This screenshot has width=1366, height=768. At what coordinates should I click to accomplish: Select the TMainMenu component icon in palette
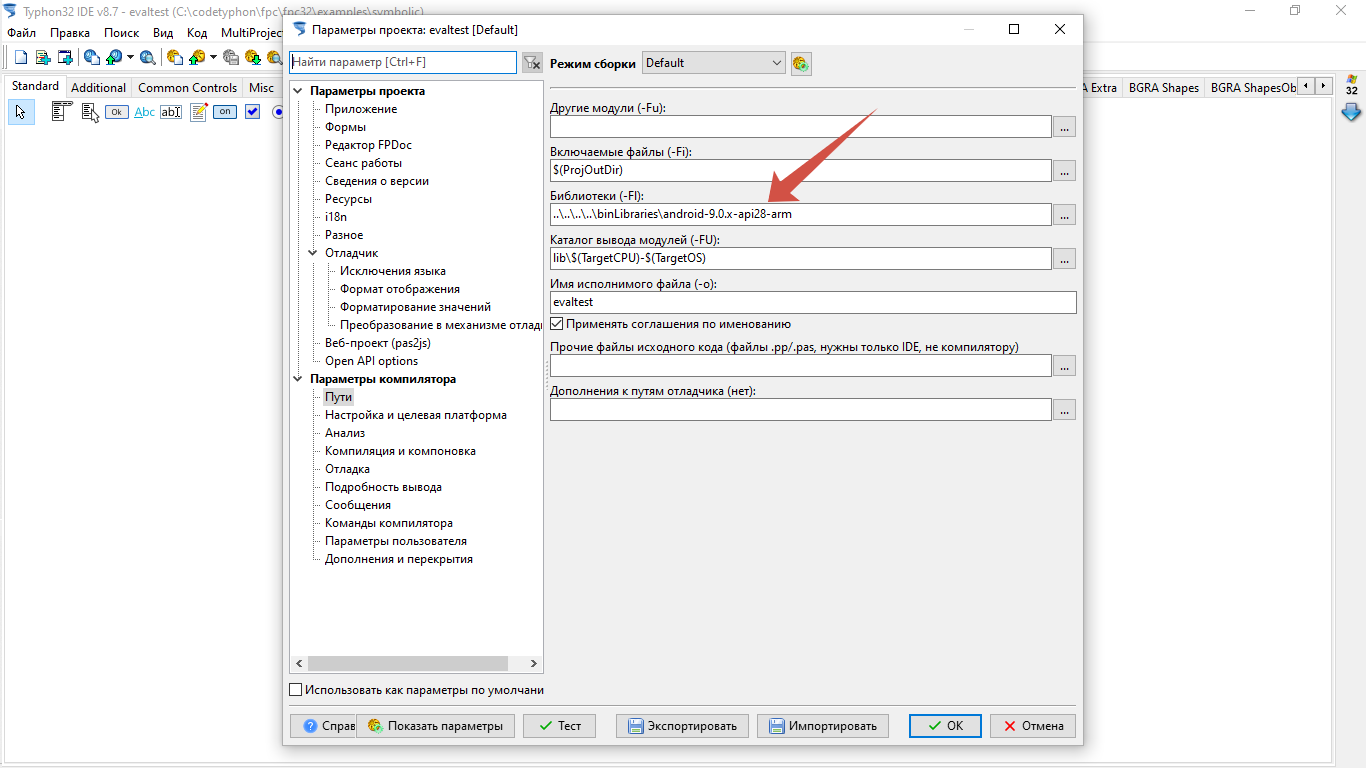62,112
